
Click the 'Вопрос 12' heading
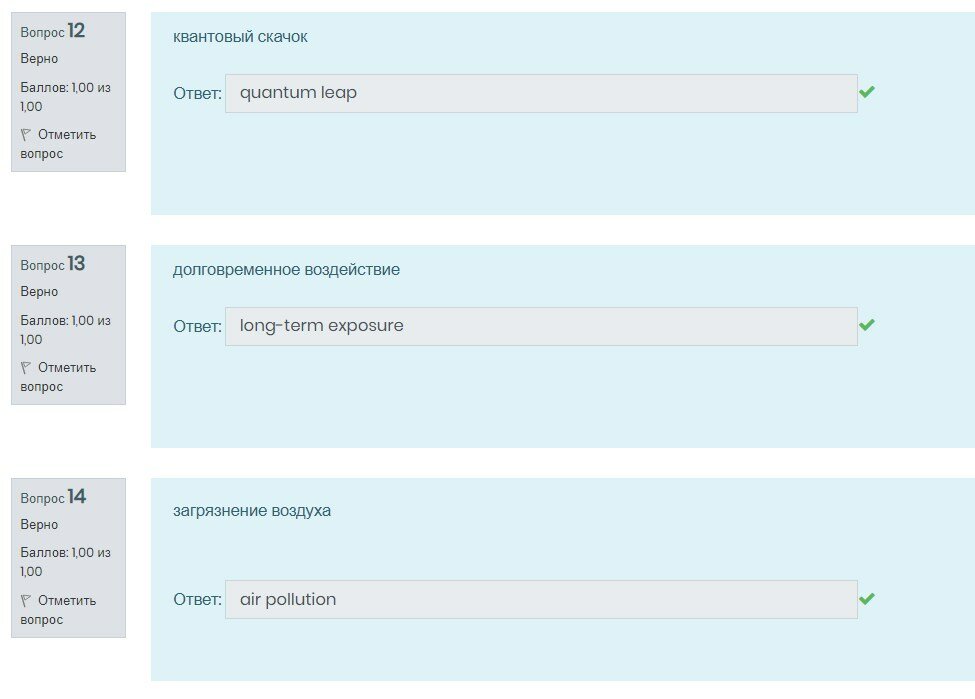(53, 32)
